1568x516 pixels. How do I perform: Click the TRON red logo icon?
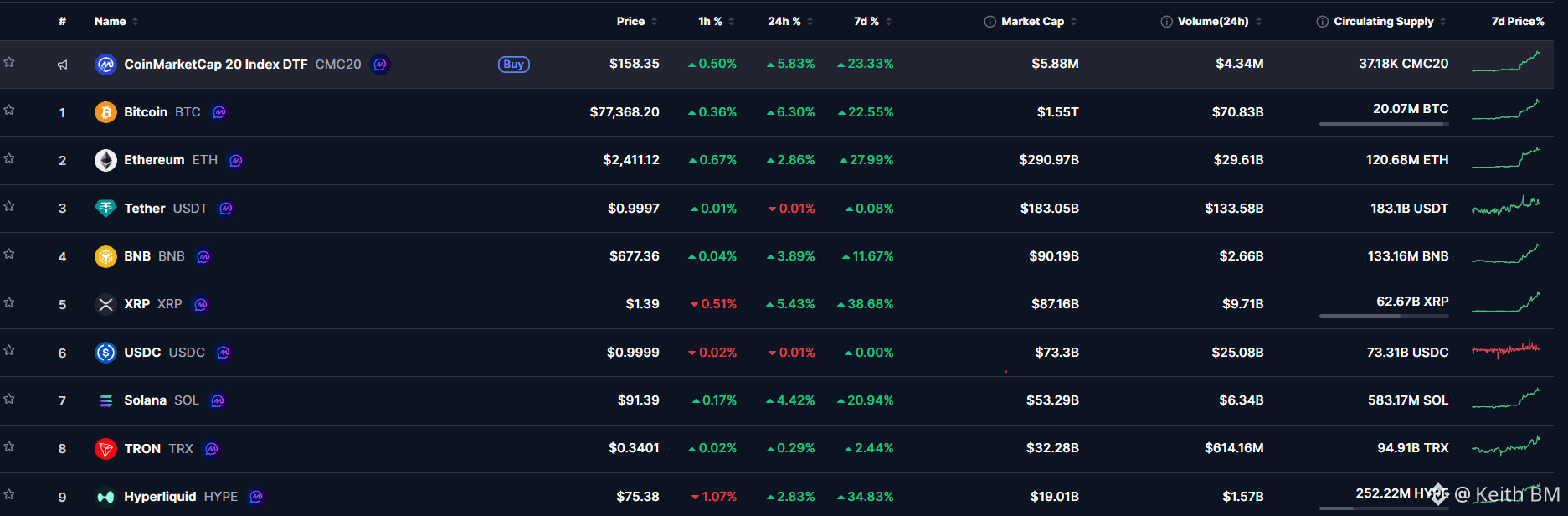105,449
